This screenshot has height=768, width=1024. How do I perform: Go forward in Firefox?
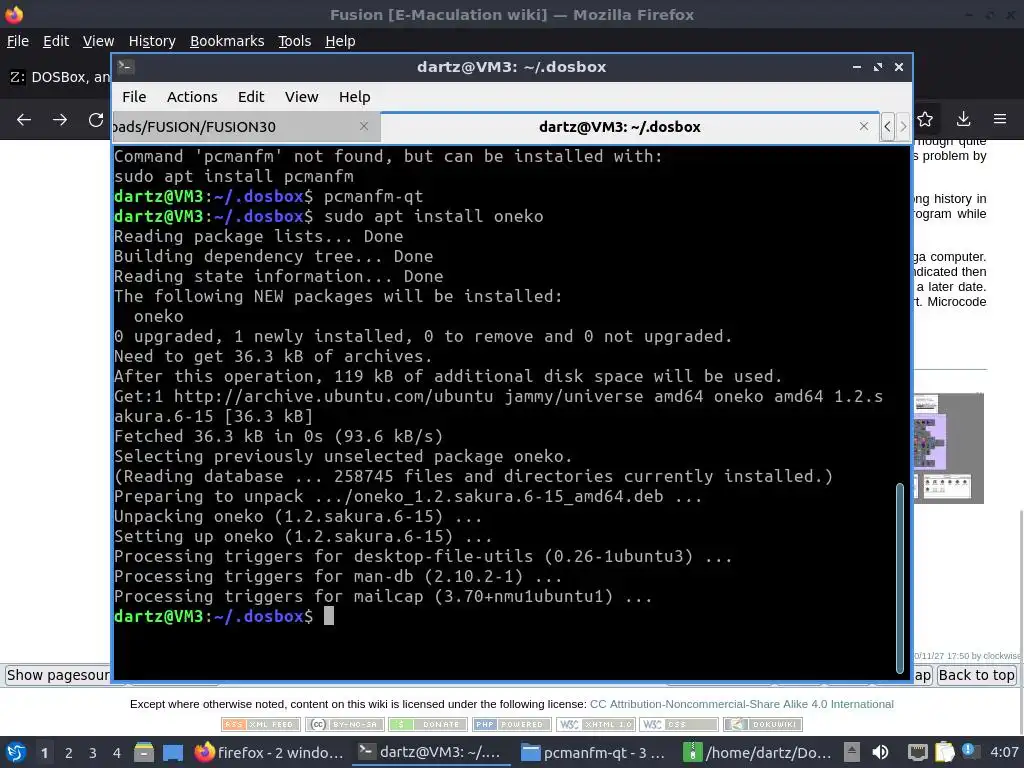(60, 120)
